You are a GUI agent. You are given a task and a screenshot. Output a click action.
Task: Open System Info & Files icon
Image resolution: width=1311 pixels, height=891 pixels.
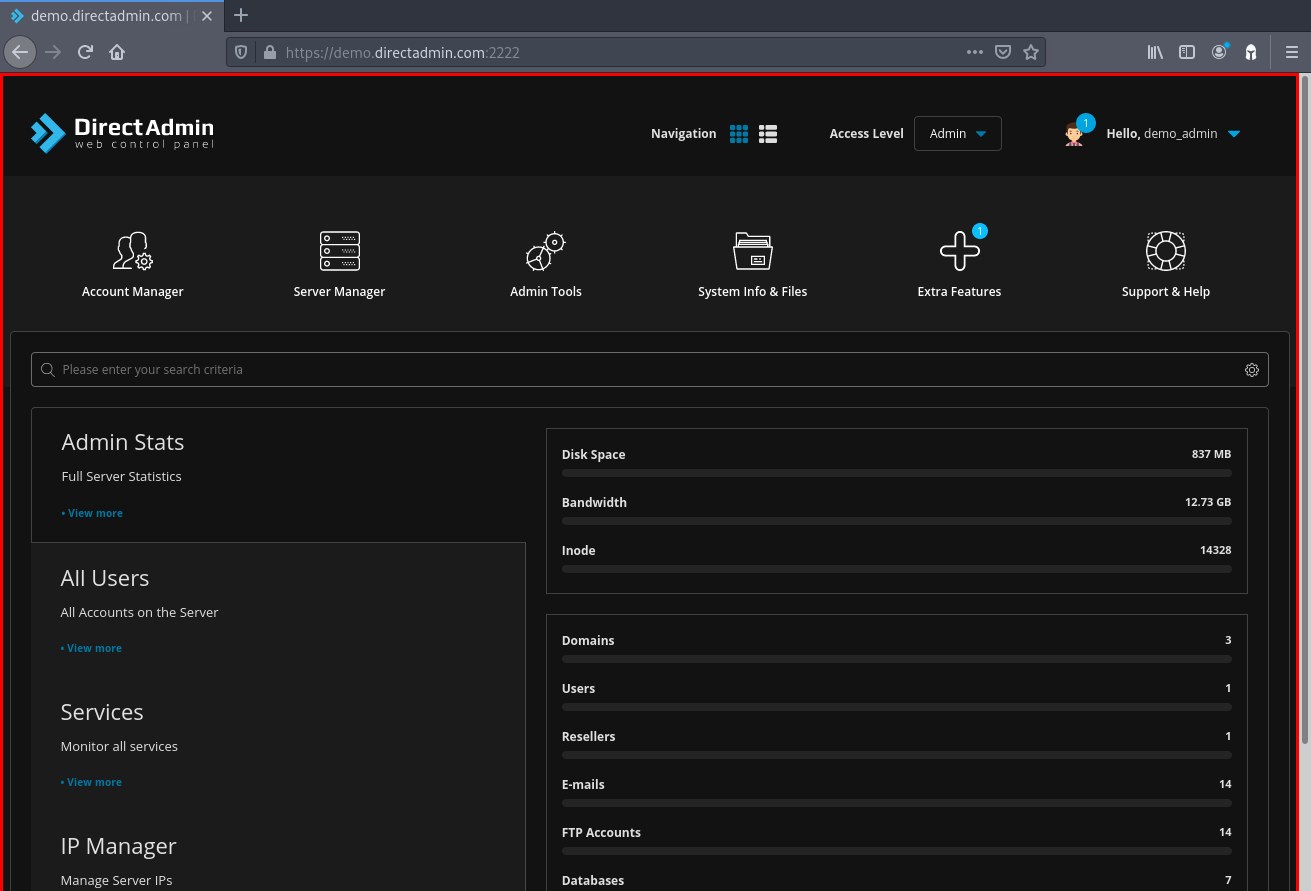point(752,251)
